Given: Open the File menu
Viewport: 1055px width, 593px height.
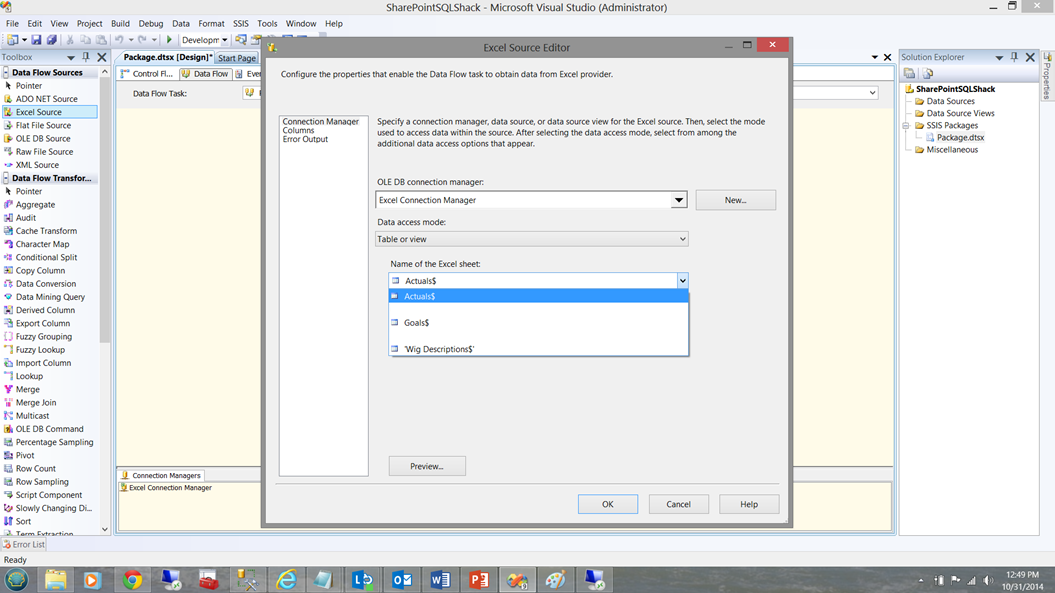Looking at the screenshot, I should coord(12,24).
